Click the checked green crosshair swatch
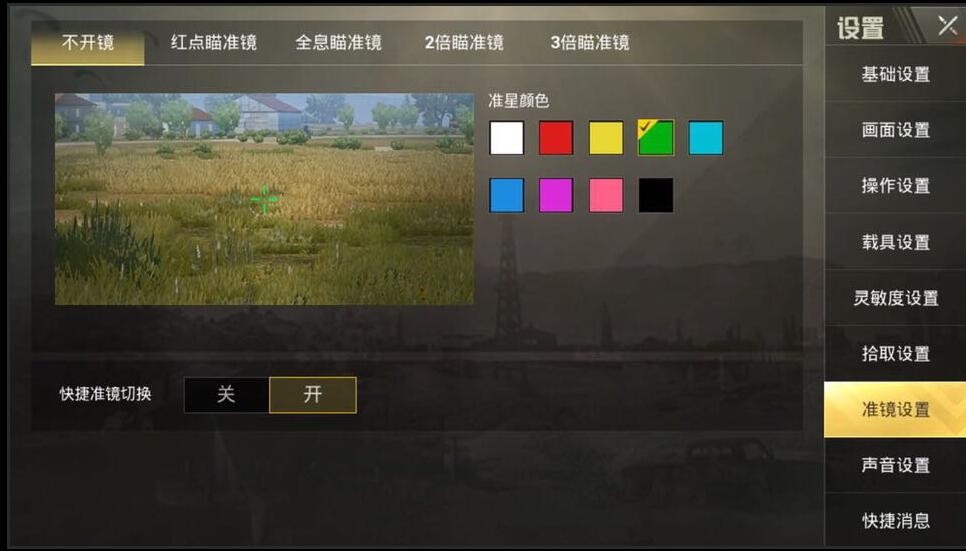 click(x=656, y=137)
